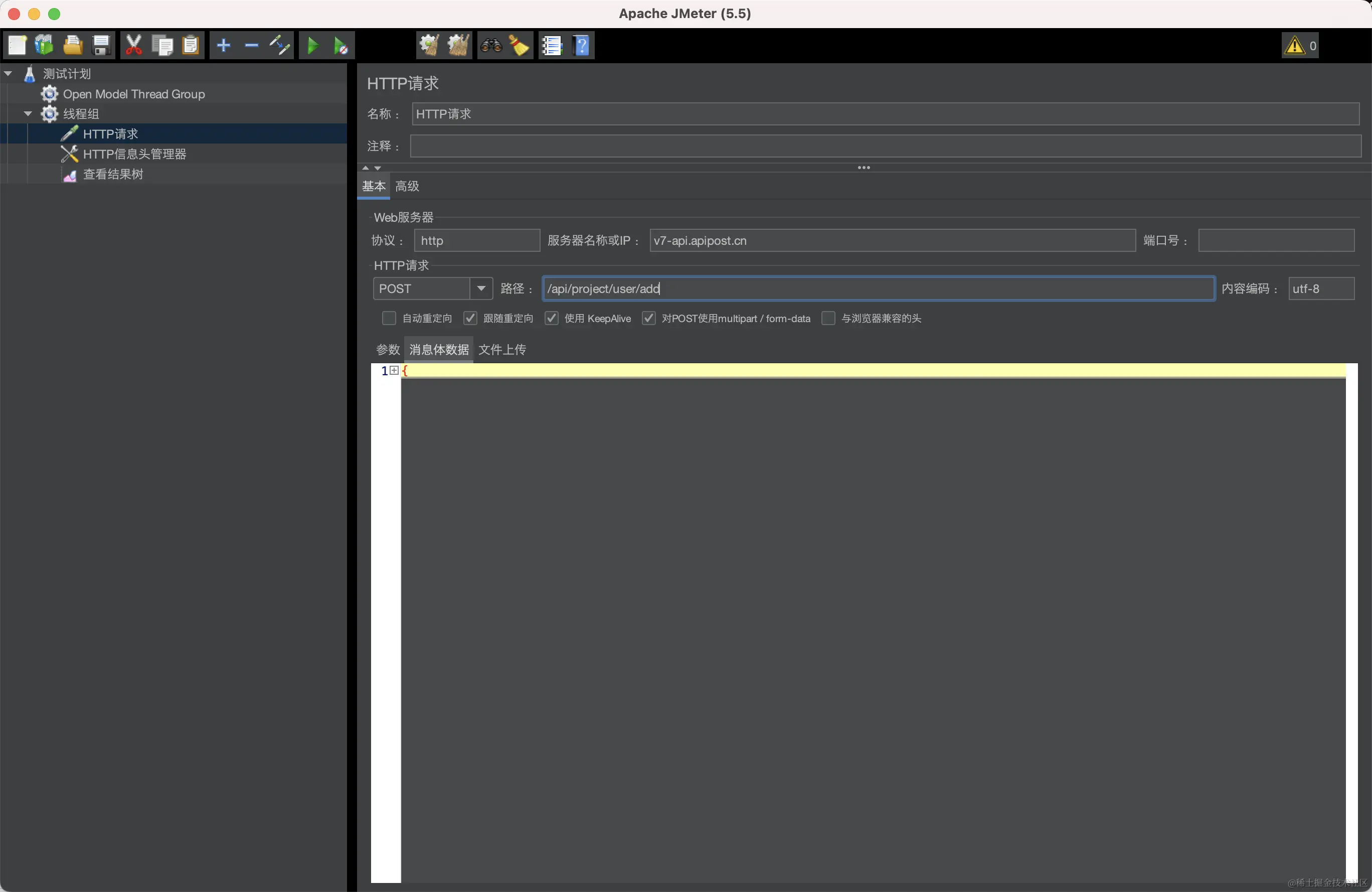Image resolution: width=1372 pixels, height=892 pixels.
Task: Switch to the 高级 tab
Action: [x=407, y=186]
